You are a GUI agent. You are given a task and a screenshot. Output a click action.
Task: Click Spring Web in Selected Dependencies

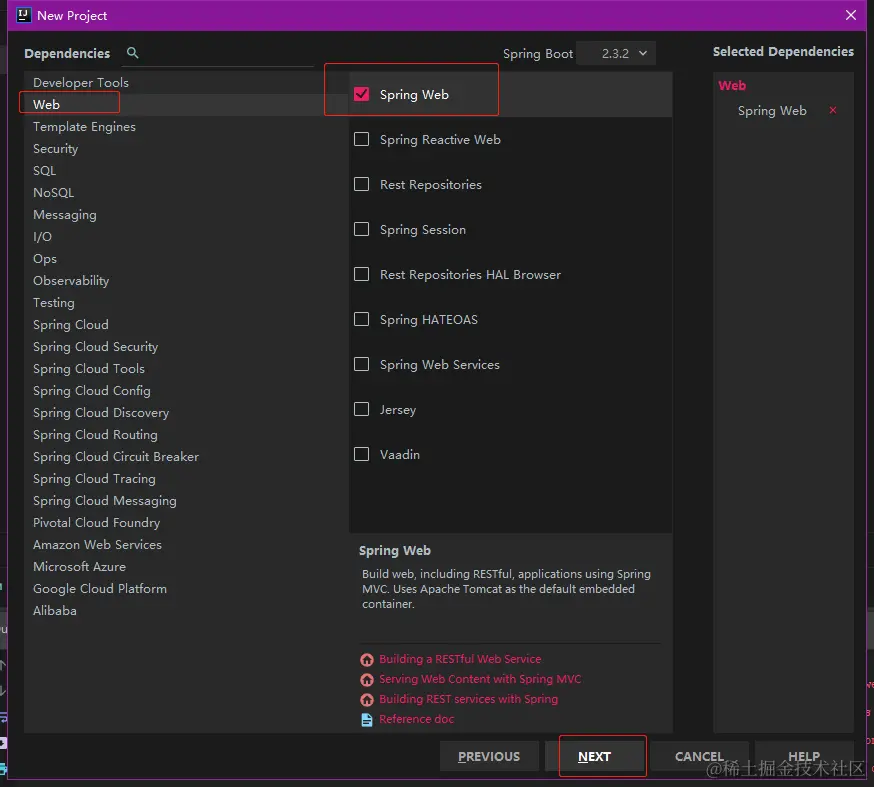pyautogui.click(x=772, y=110)
